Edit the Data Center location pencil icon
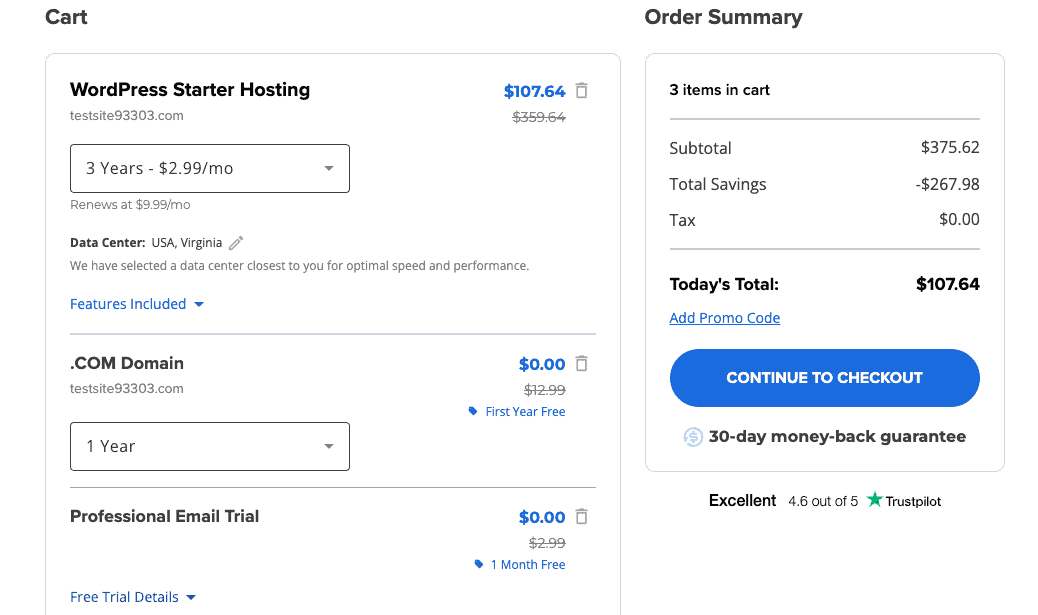The height and width of the screenshot is (615, 1038). [x=236, y=243]
